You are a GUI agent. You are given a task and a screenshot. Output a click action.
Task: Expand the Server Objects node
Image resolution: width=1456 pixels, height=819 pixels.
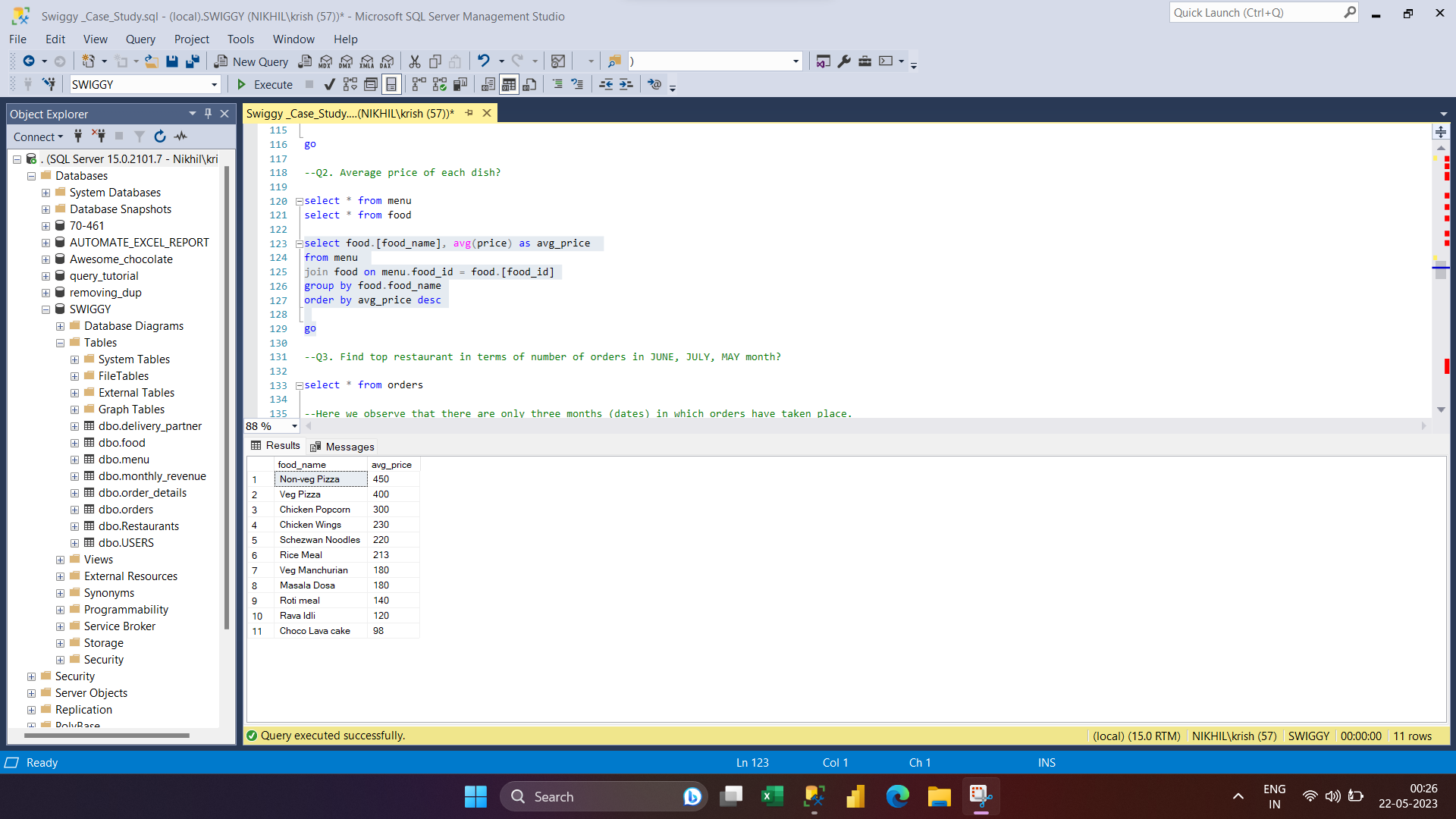[32, 693]
